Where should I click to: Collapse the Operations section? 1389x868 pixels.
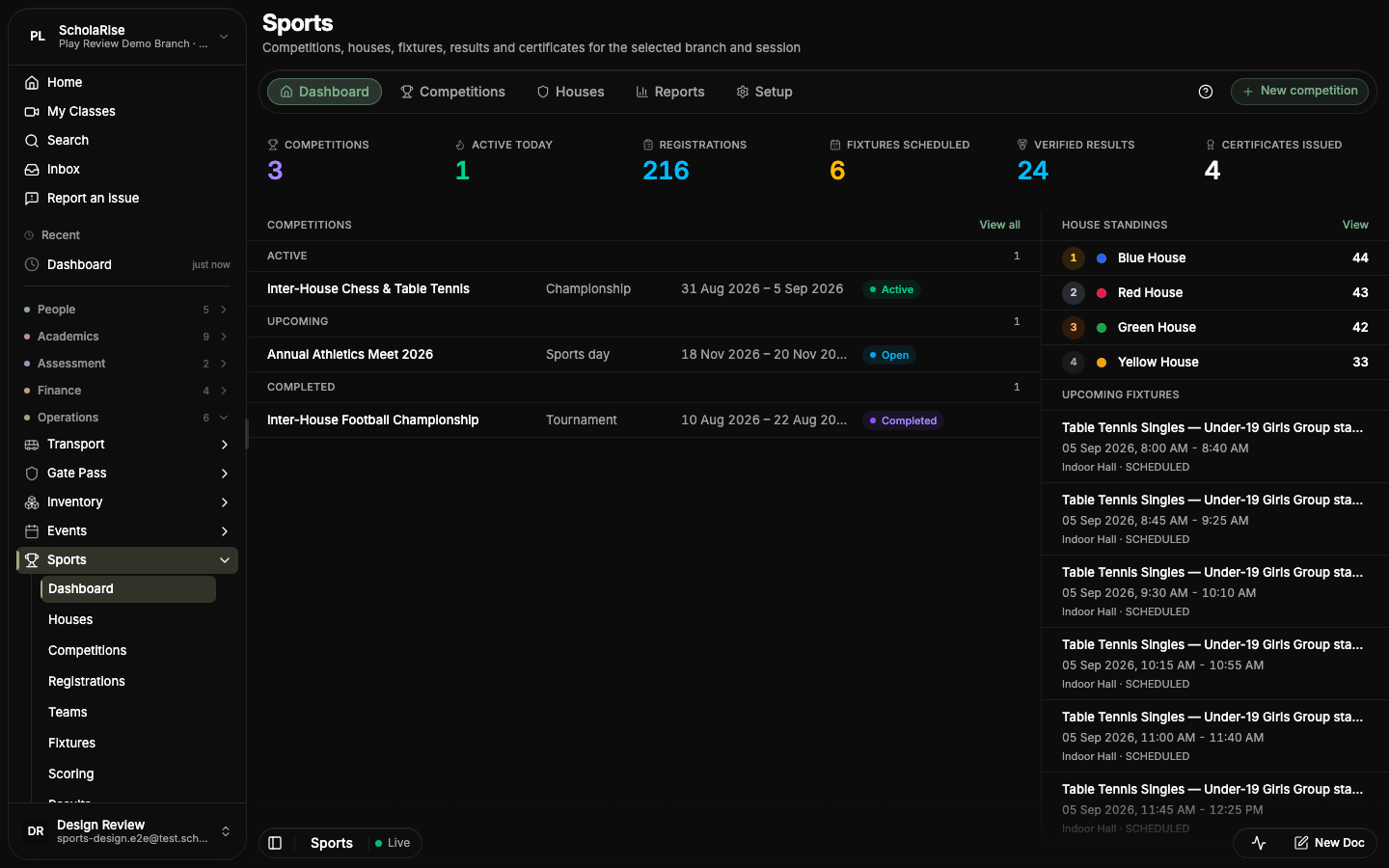point(127,418)
